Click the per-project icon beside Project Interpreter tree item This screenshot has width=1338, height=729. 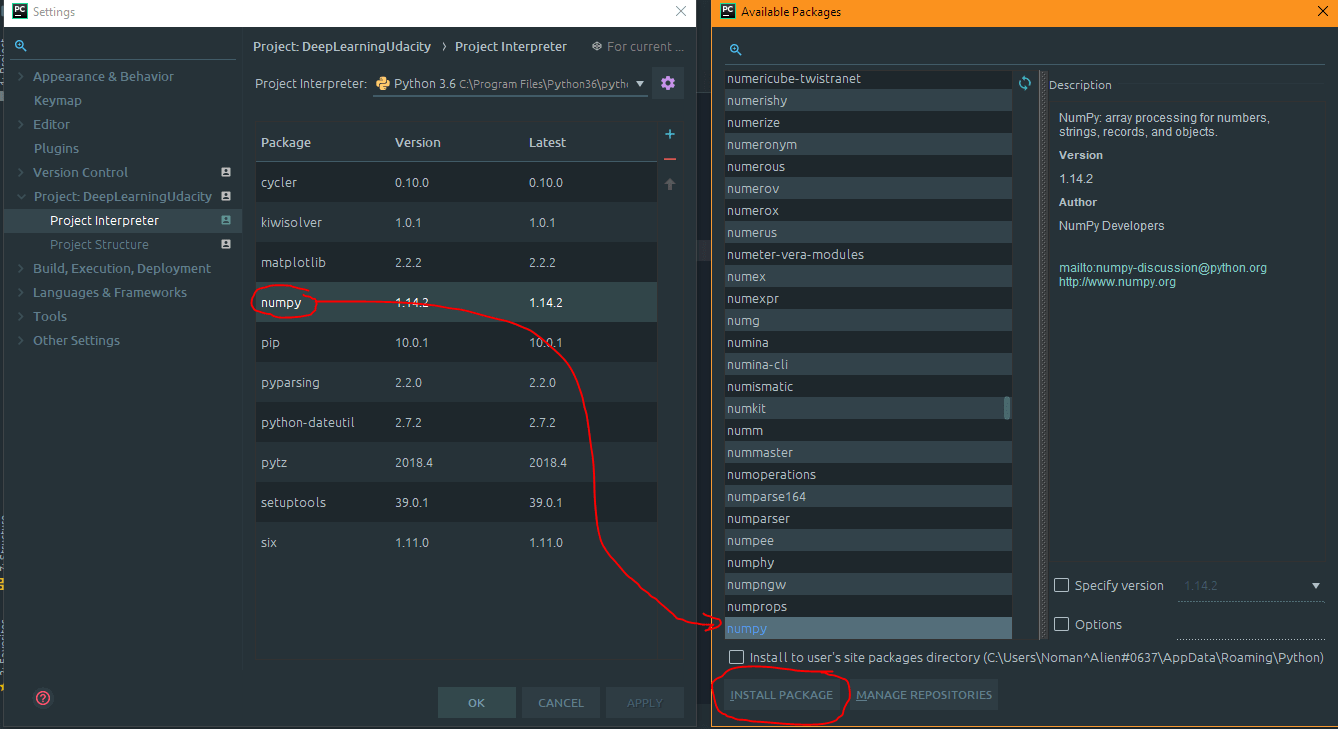(x=226, y=220)
